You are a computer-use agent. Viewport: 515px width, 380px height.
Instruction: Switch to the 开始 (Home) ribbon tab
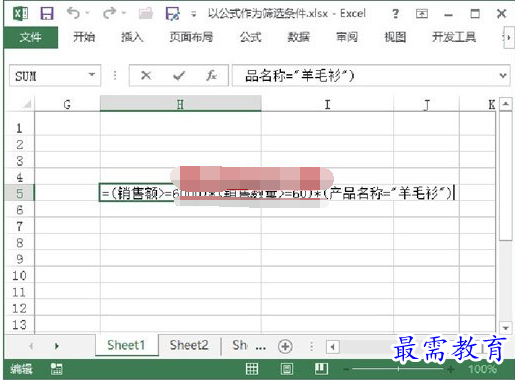coord(84,37)
